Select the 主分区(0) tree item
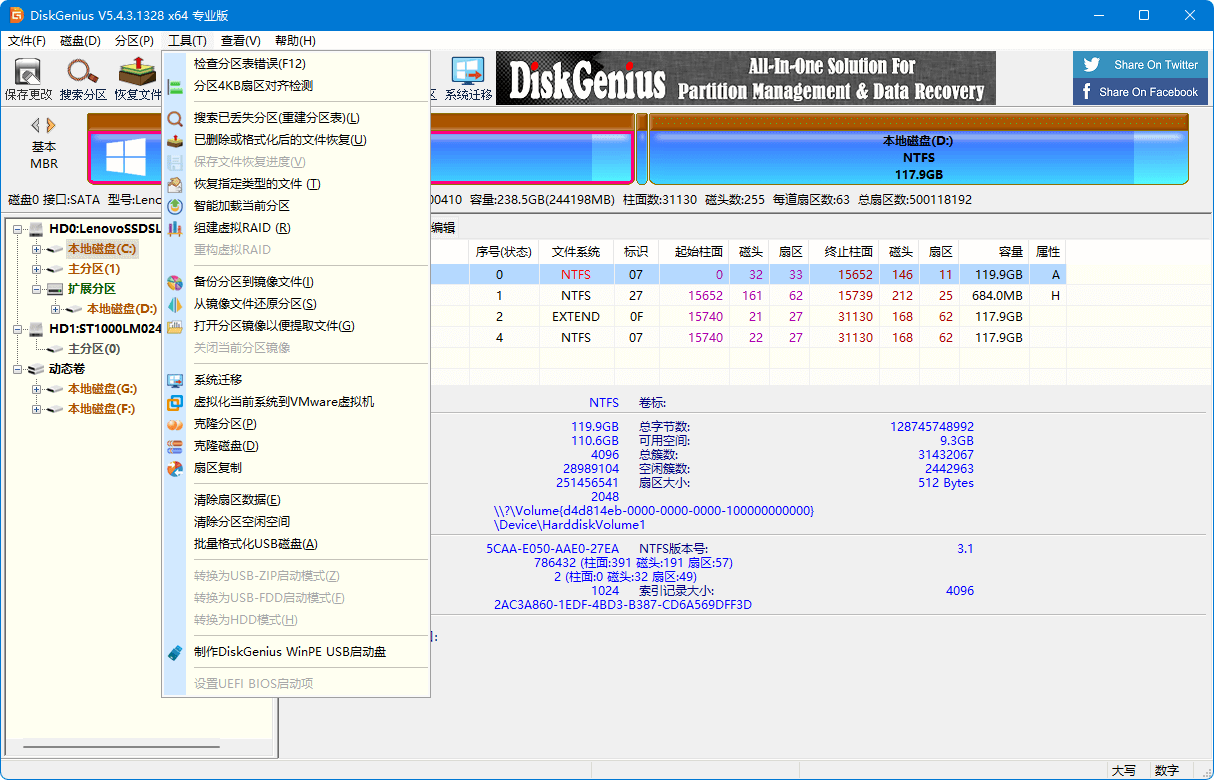 tap(94, 349)
